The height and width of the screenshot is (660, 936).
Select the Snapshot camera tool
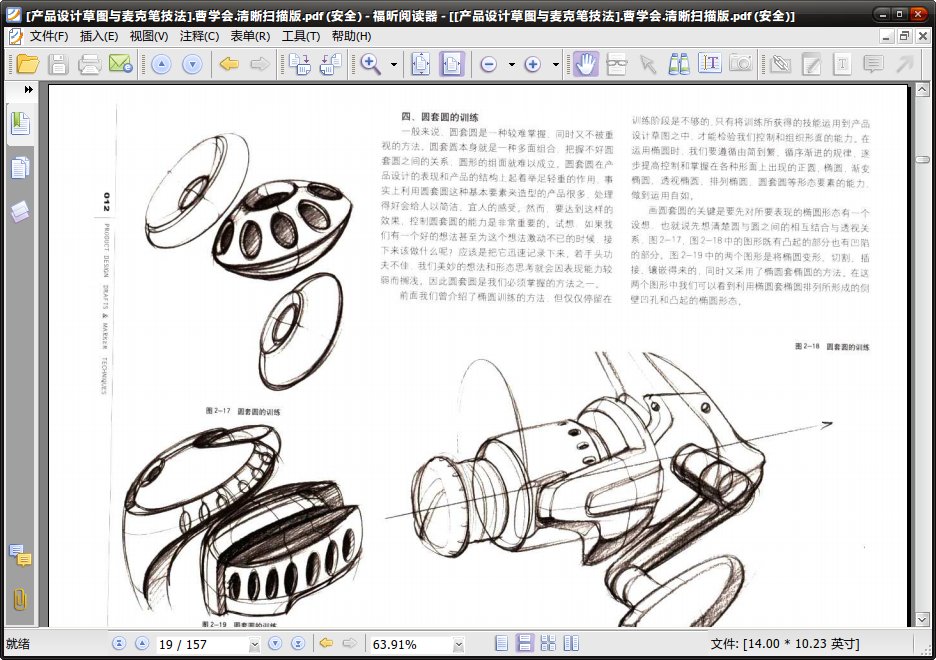pyautogui.click(x=741, y=63)
